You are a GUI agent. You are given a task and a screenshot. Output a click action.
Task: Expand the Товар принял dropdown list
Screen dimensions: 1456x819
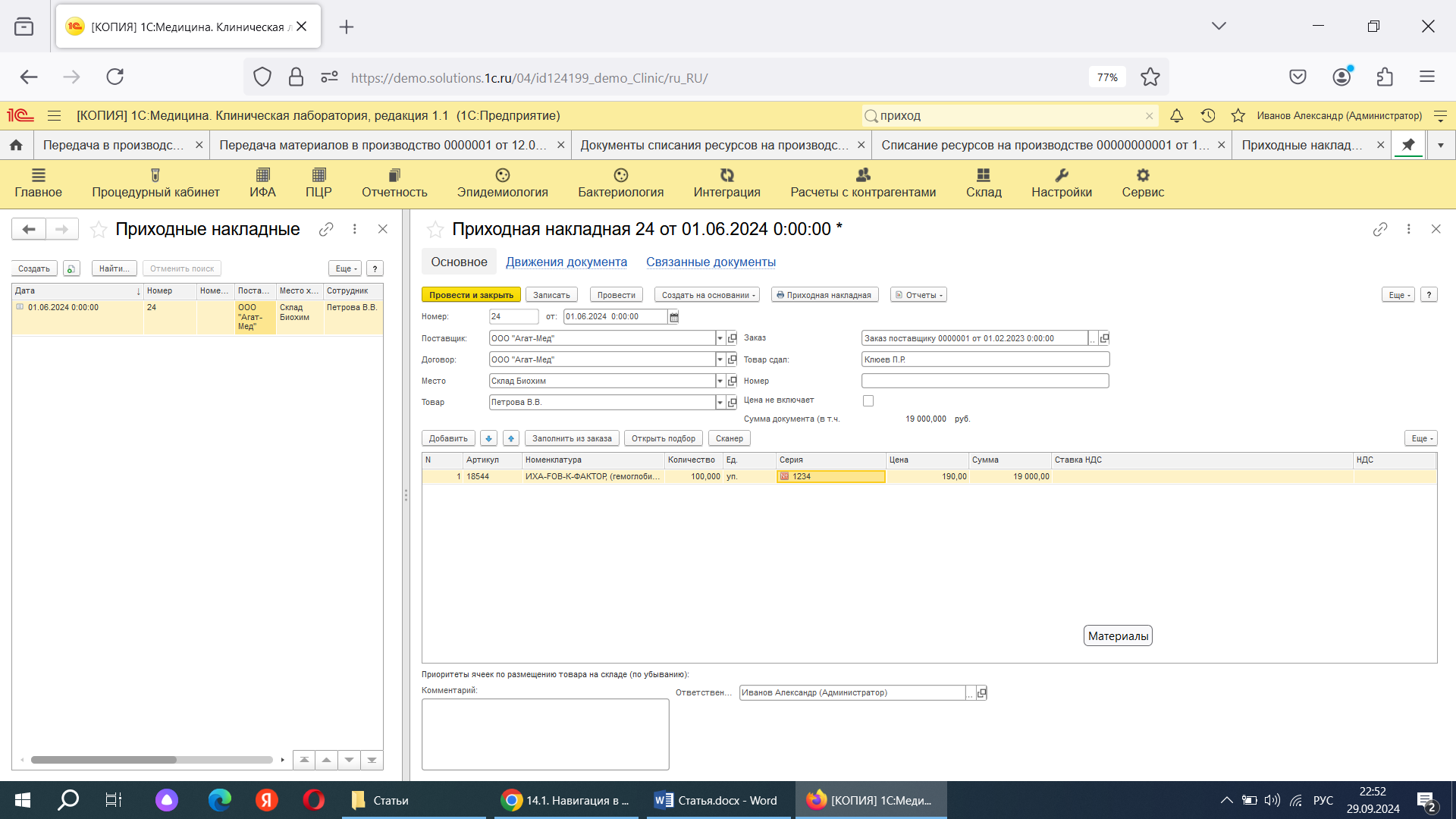720,402
